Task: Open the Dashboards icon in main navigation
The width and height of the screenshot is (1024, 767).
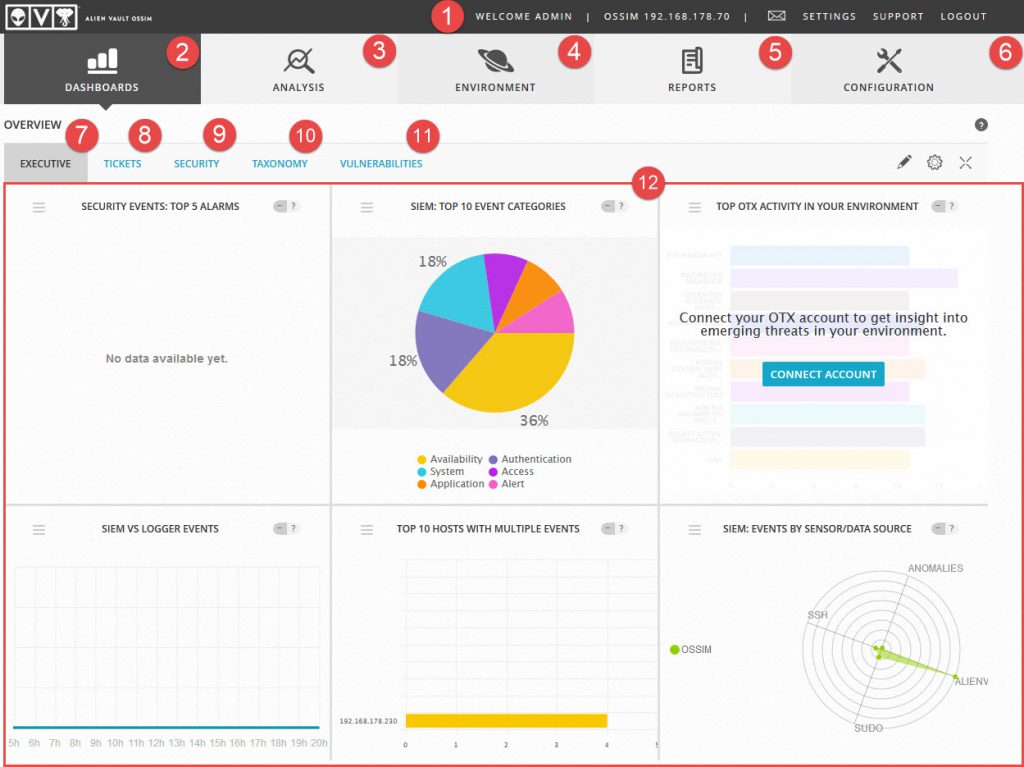Action: pos(102,61)
